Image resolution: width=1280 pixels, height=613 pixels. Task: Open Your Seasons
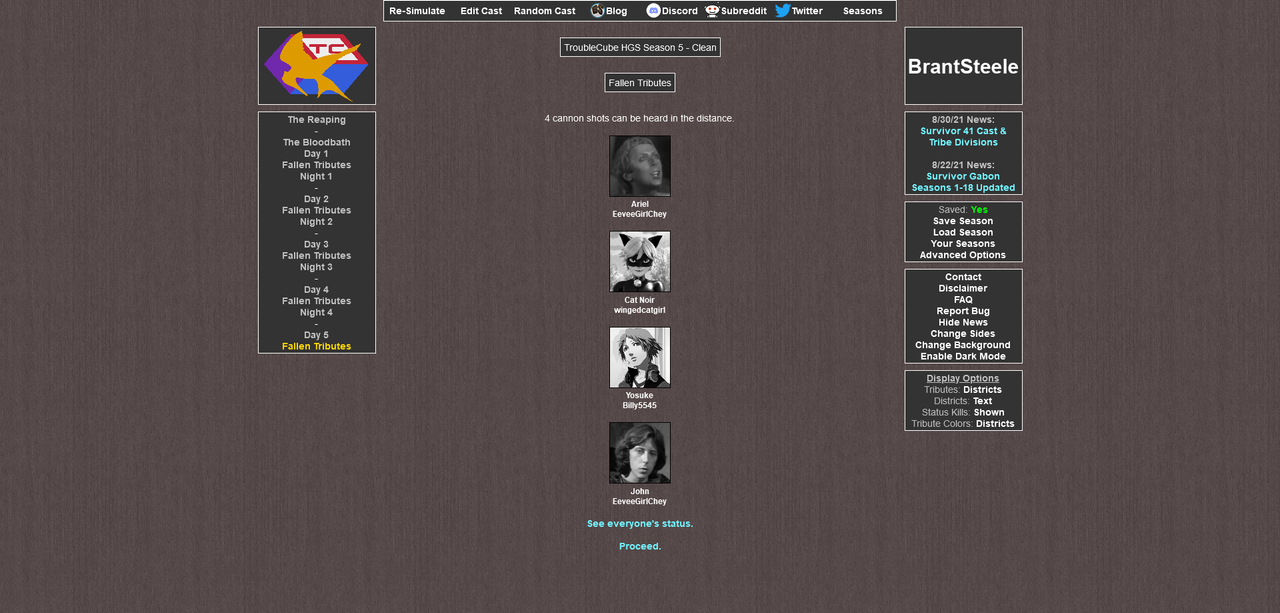[963, 244]
